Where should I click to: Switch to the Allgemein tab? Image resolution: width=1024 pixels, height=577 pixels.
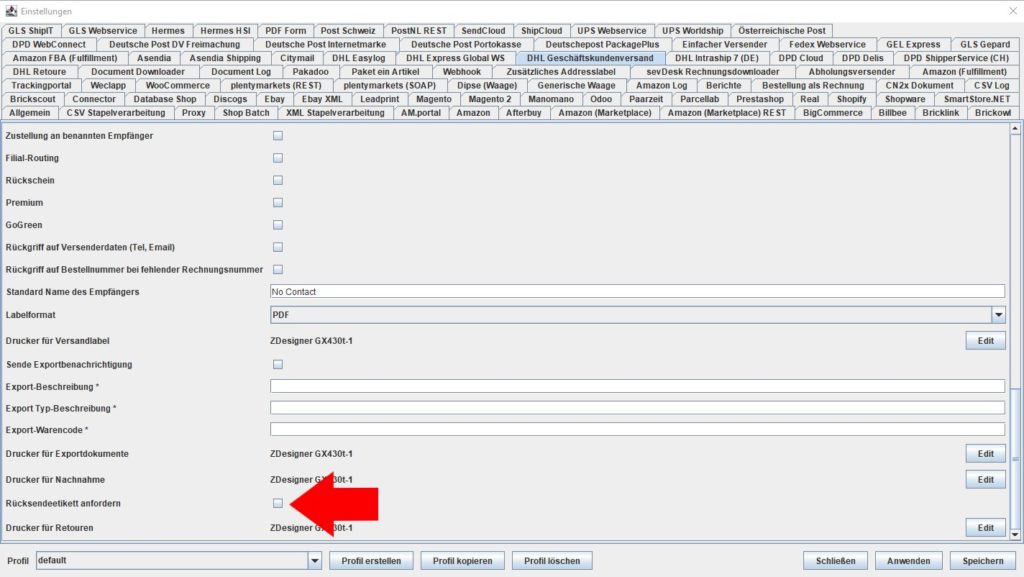point(29,113)
